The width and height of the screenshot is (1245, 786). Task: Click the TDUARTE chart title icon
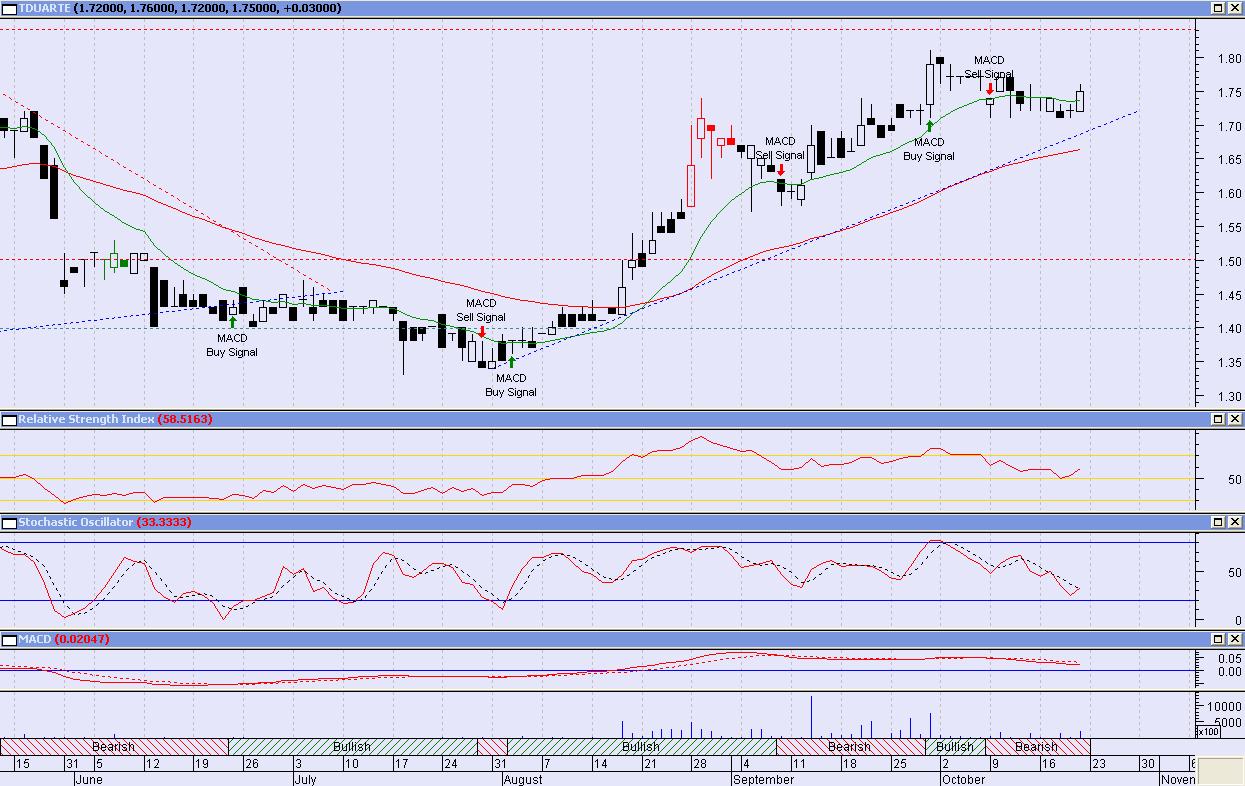tap(8, 8)
